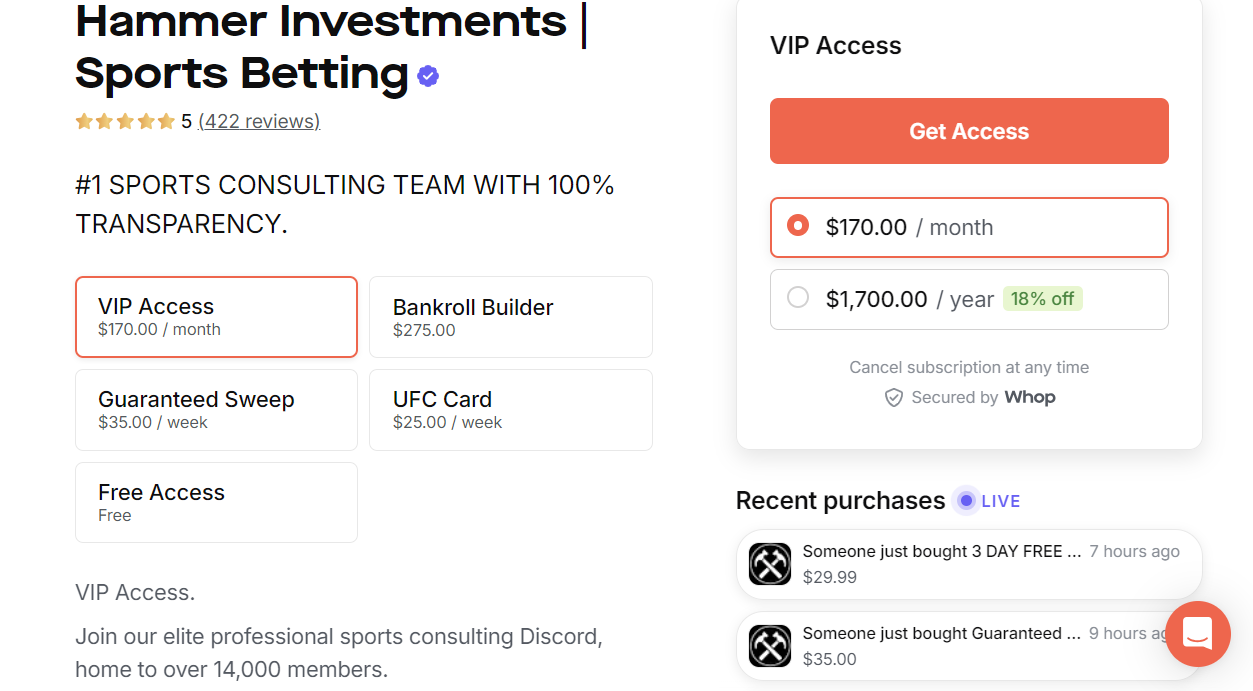Click the shield icon beside Secured by Whop
Viewport: 1253px width, 691px height.
tap(893, 397)
